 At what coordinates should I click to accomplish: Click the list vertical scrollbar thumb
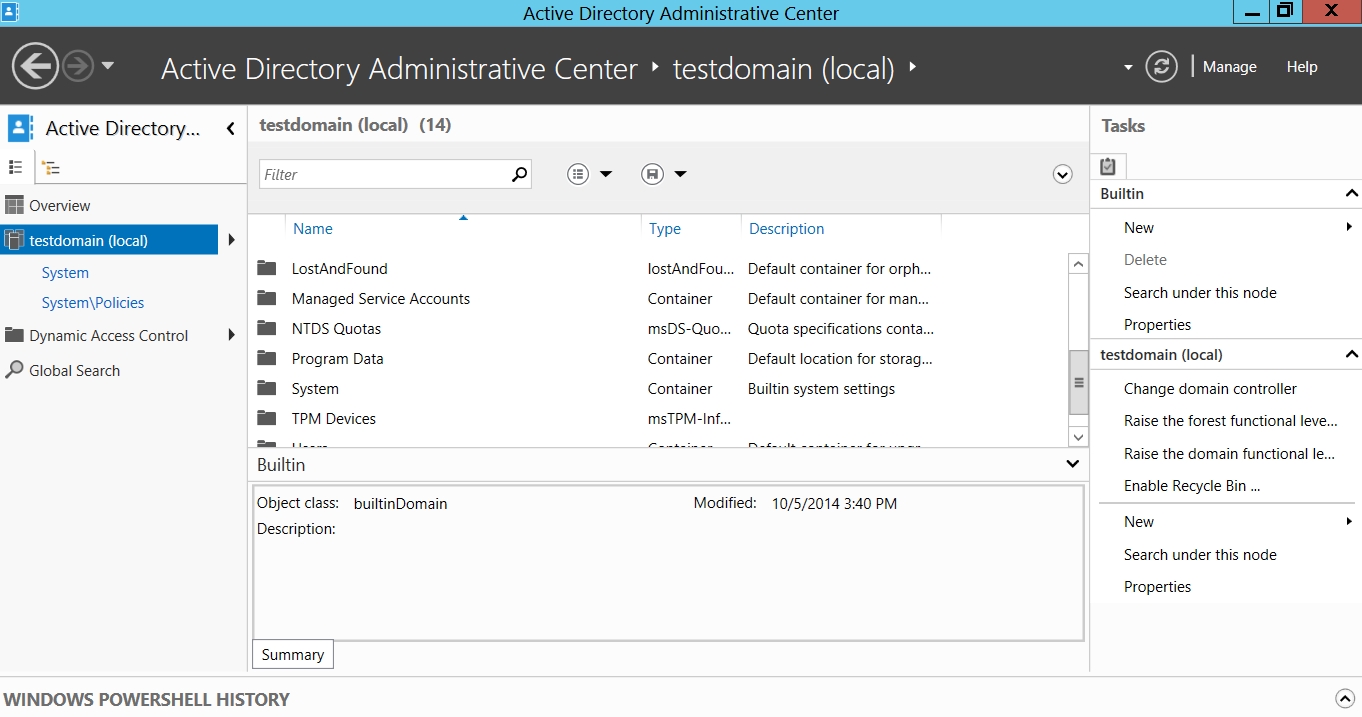pos(1078,382)
